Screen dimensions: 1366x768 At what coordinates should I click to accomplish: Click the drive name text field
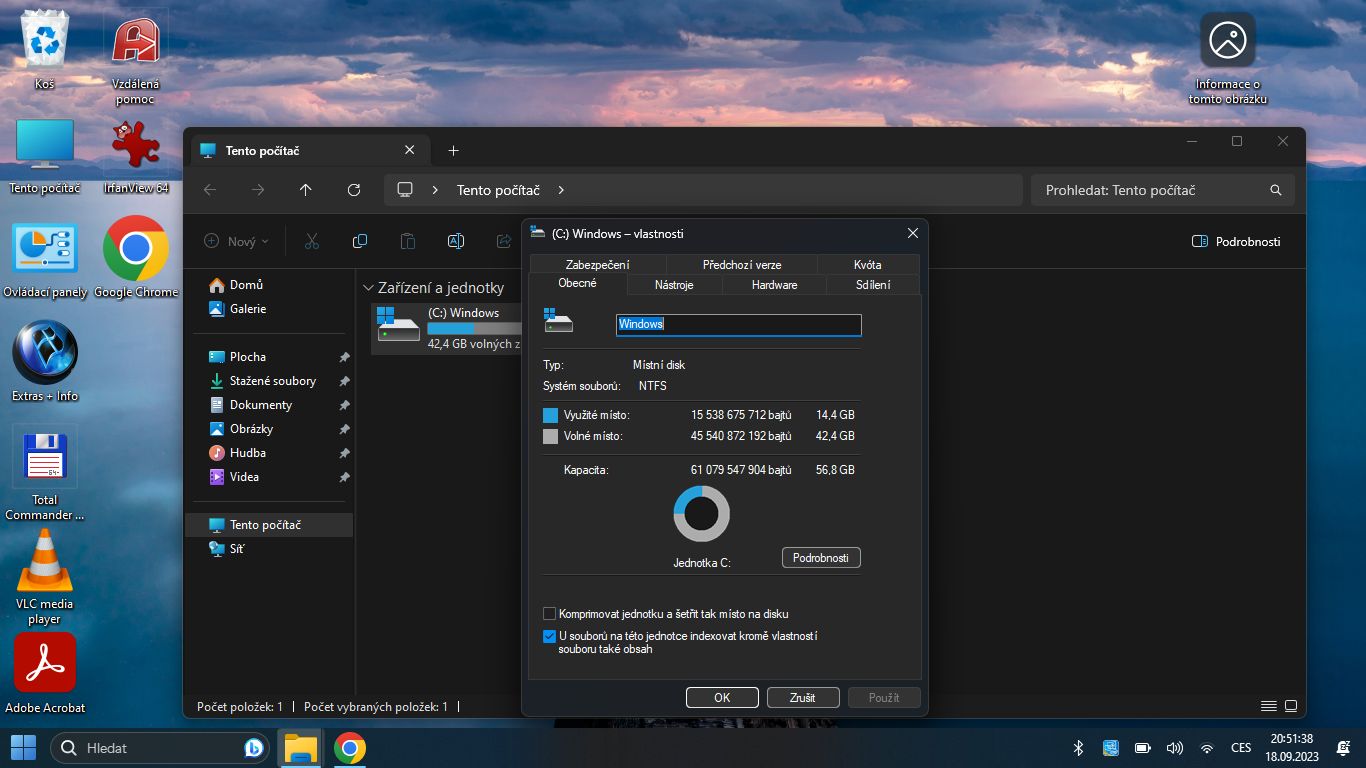(738, 324)
